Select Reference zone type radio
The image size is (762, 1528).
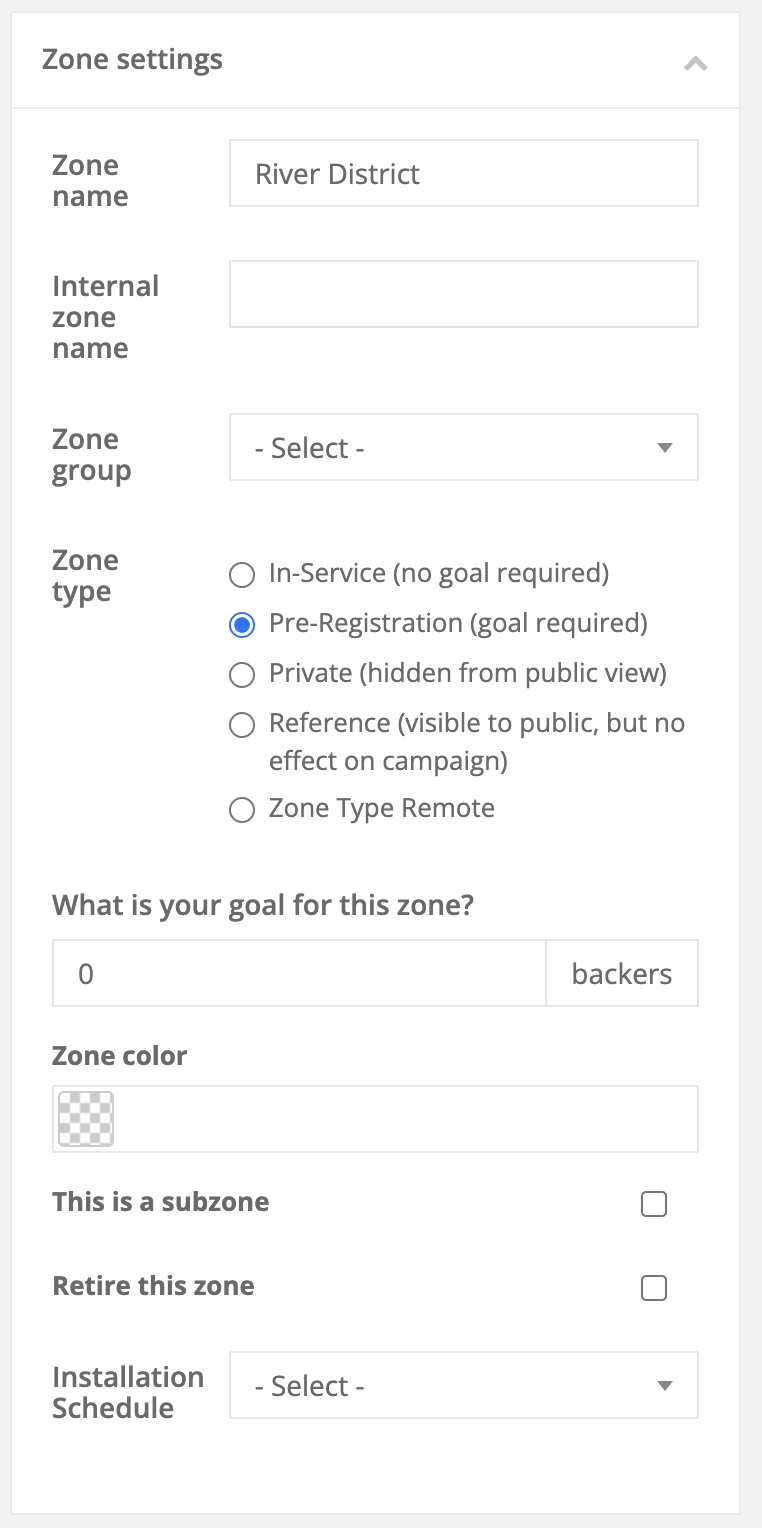(242, 725)
